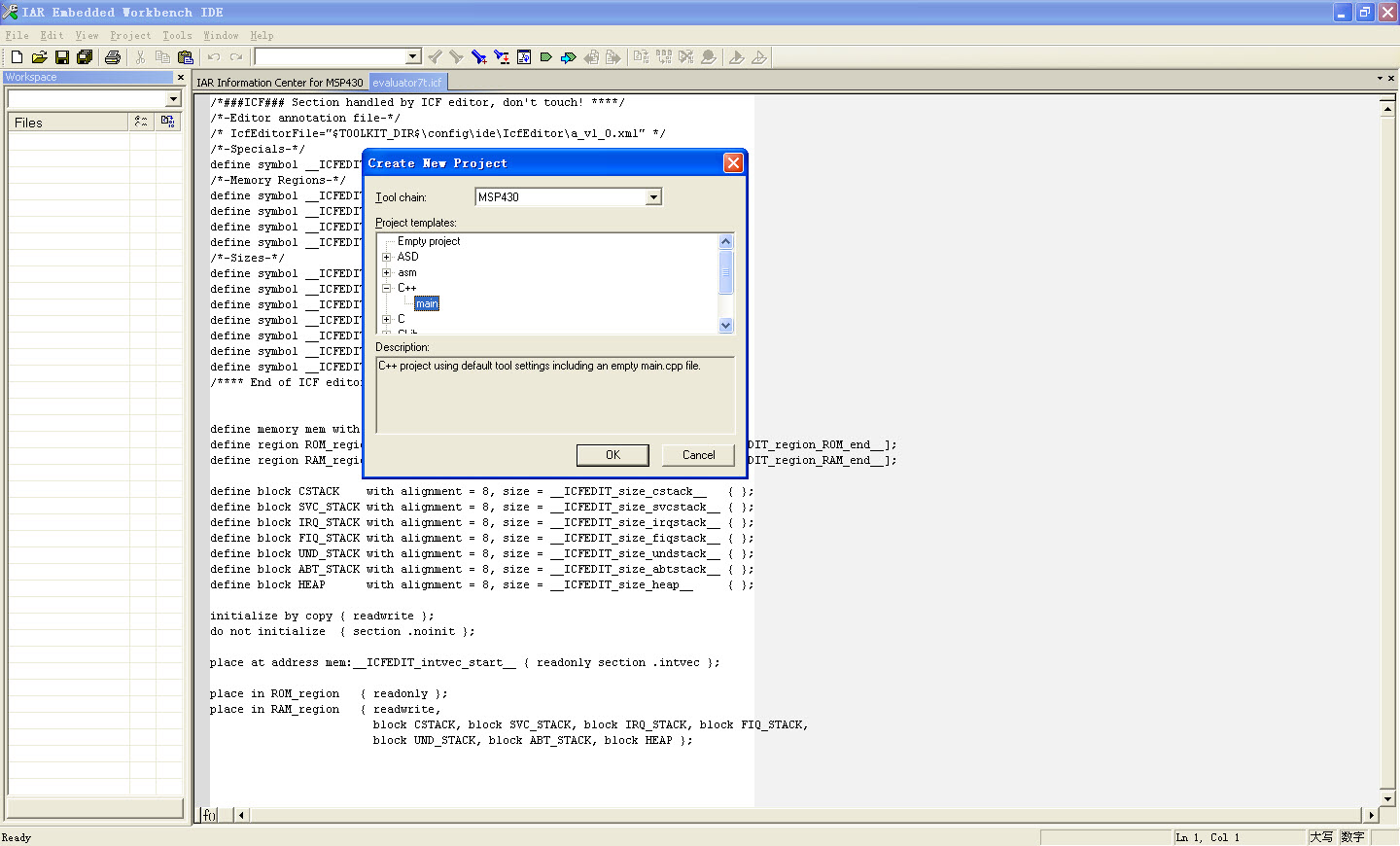Click the Next Bookmark cyan arrow icon
Image resolution: width=1400 pixels, height=846 pixels.
click(x=569, y=57)
